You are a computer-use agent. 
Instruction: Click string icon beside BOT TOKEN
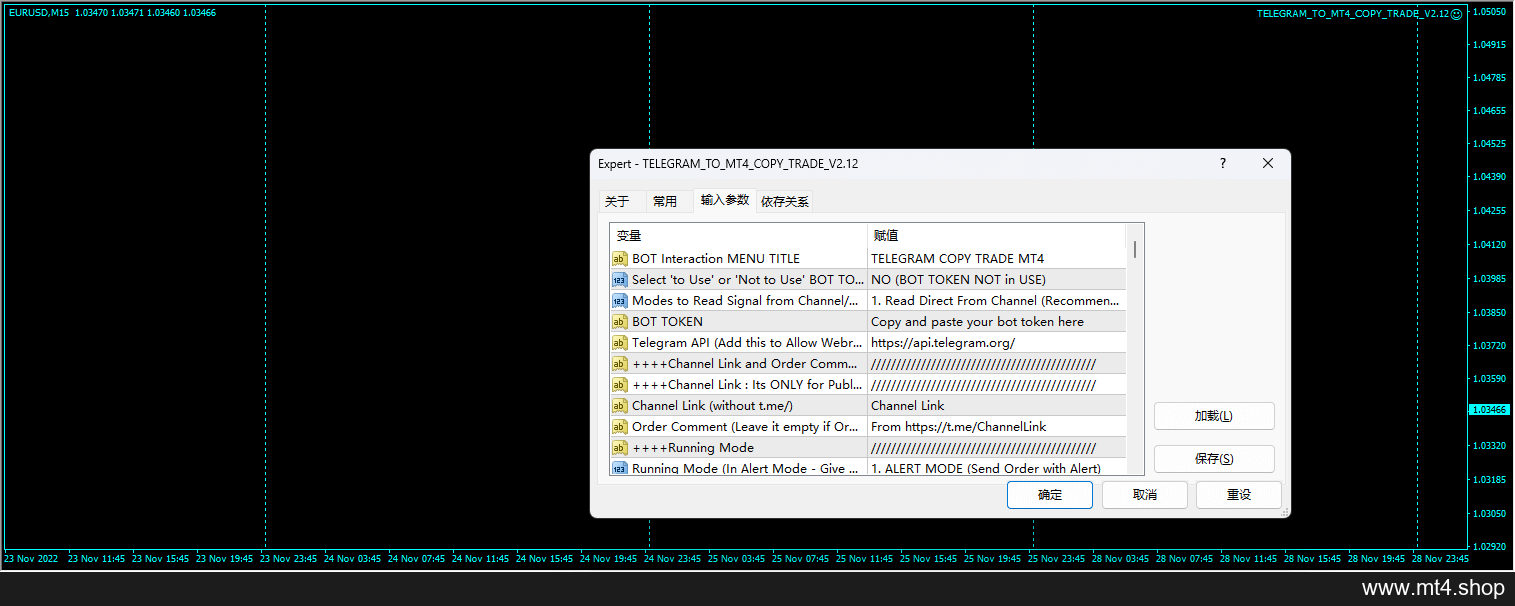(x=619, y=322)
